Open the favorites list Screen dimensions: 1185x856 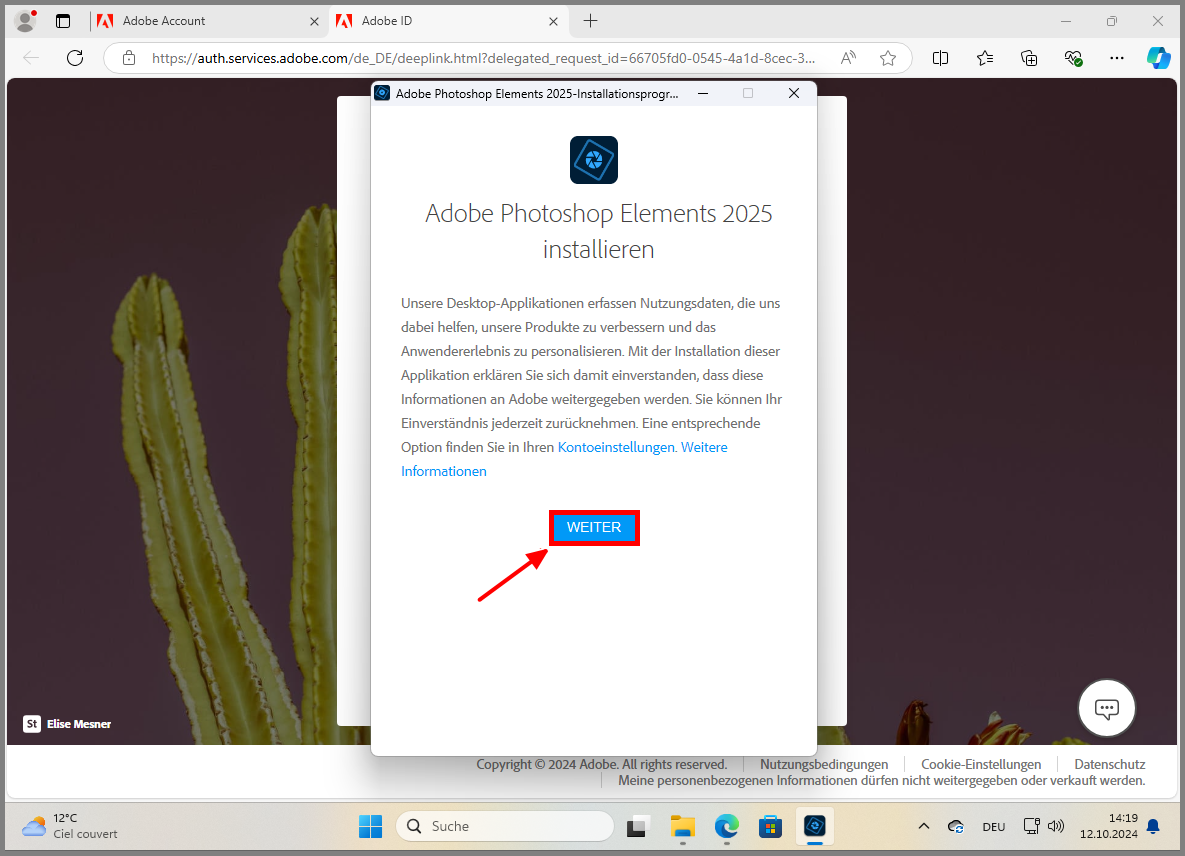(985, 58)
